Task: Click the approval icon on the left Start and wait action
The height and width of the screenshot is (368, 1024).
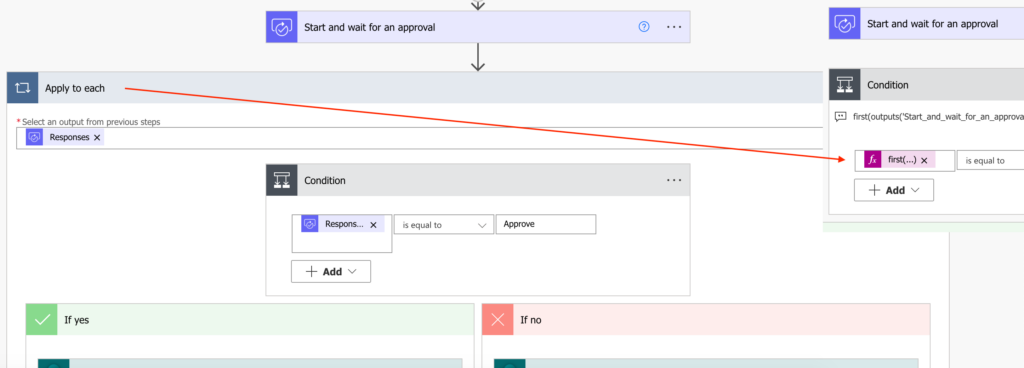Action: pos(281,27)
